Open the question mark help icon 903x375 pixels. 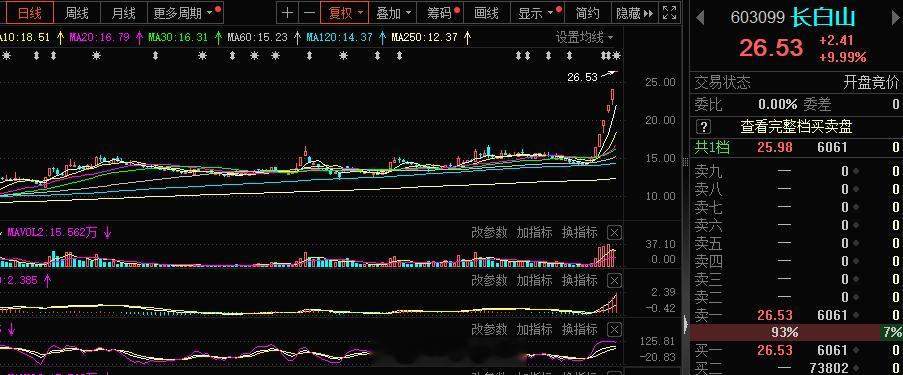704,127
